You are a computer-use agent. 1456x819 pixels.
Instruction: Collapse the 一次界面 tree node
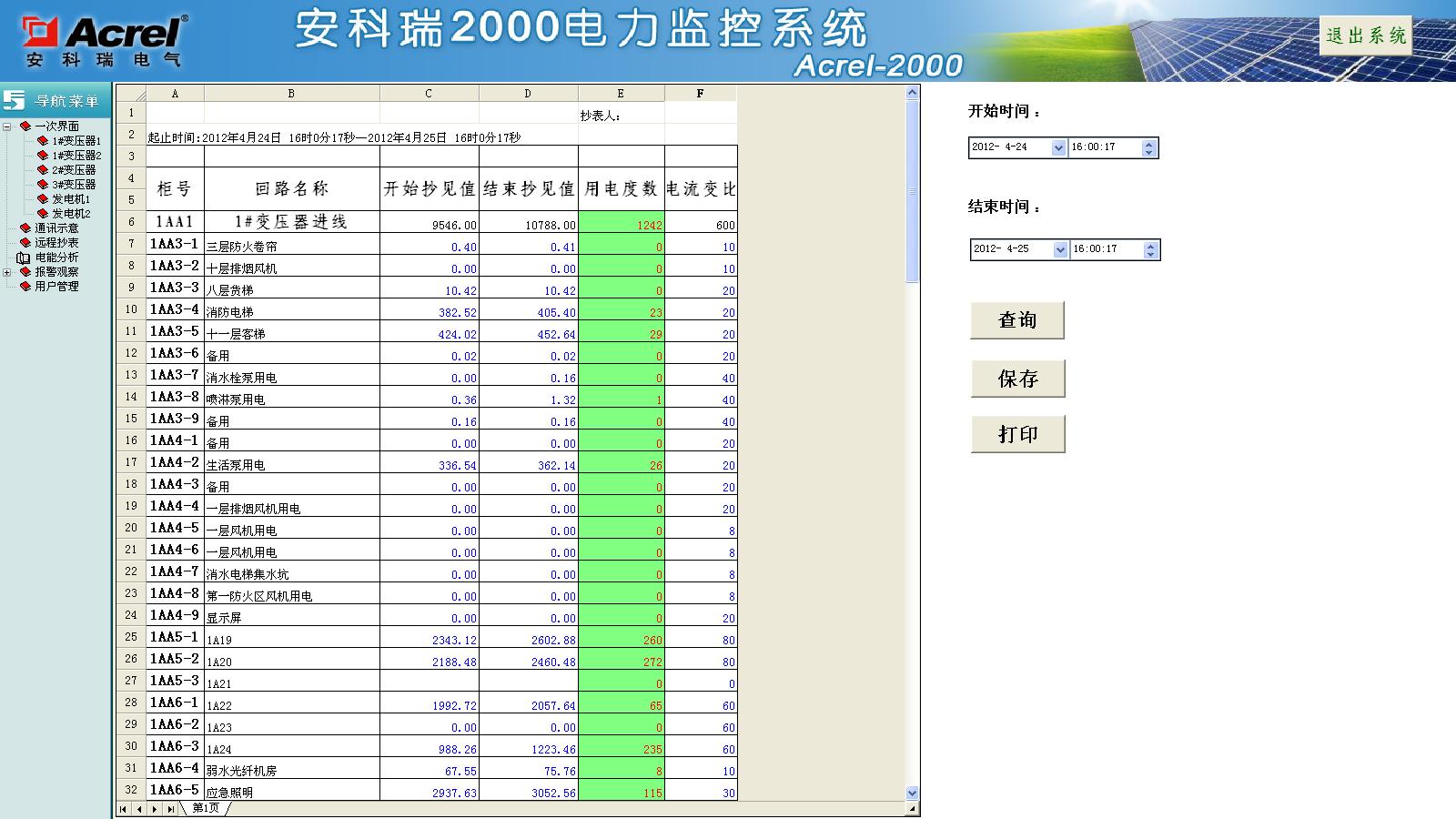pos(7,126)
